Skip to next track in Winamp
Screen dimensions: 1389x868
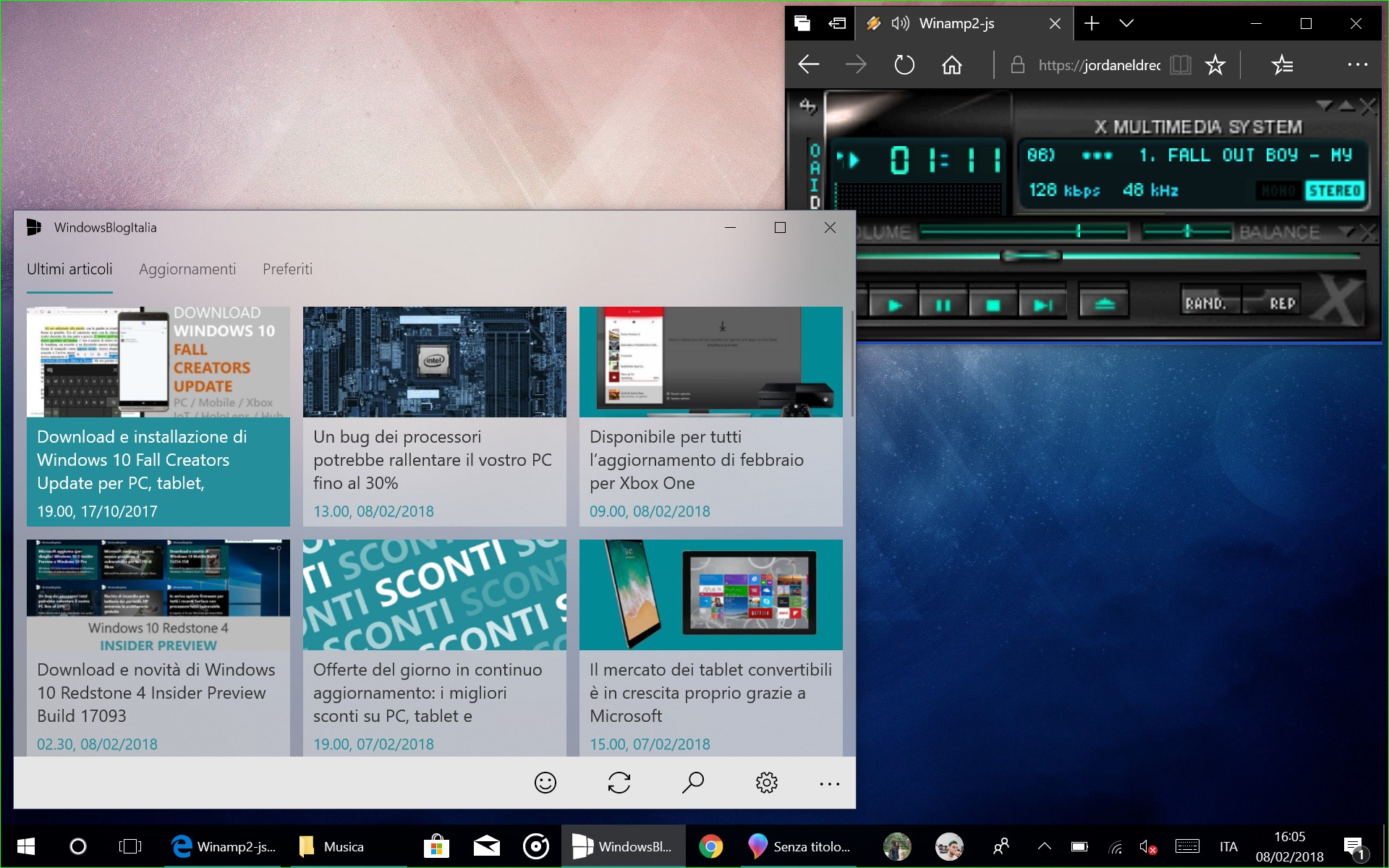coord(1042,305)
